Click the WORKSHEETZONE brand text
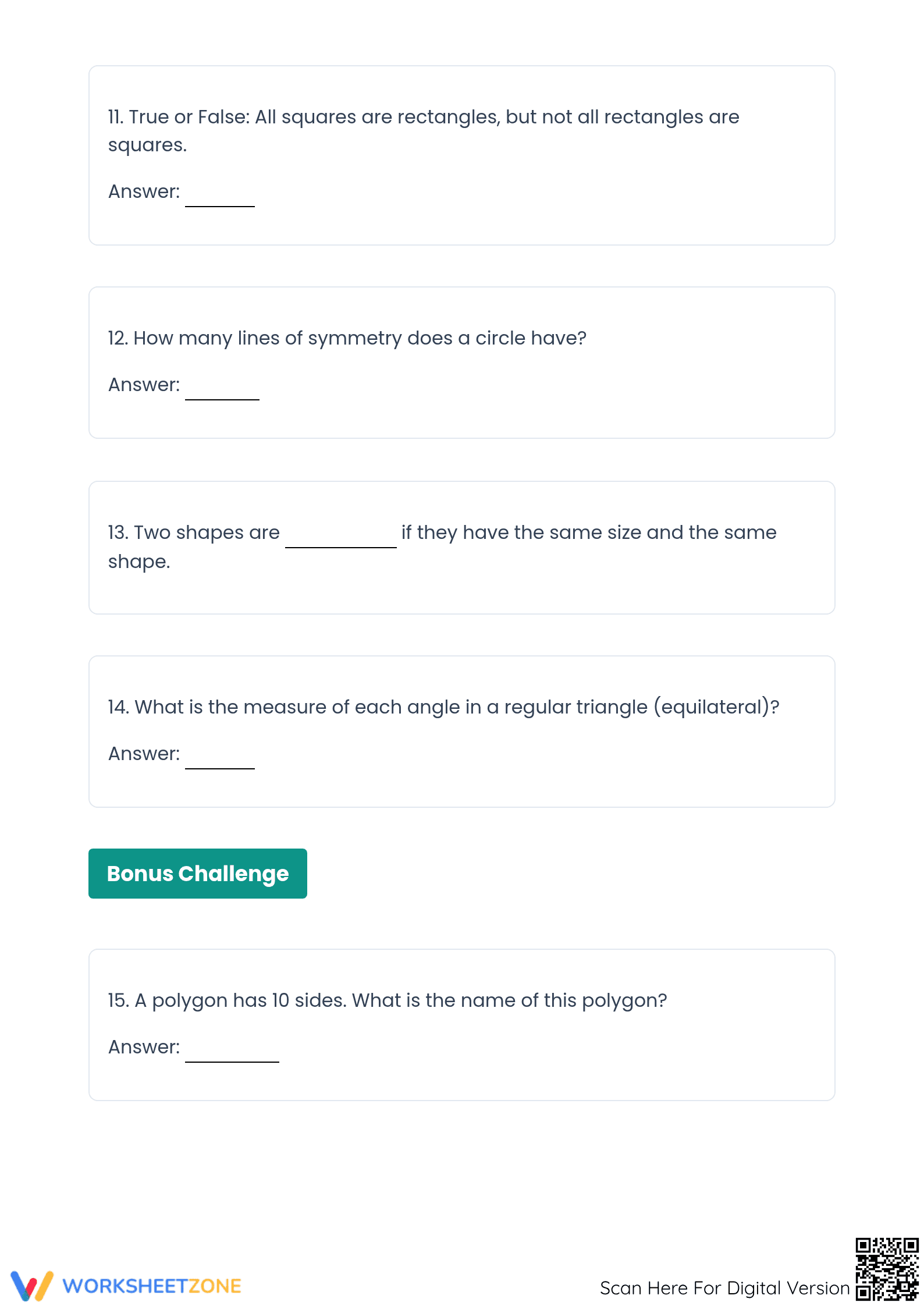This screenshot has width=924, height=1306. [152, 1286]
